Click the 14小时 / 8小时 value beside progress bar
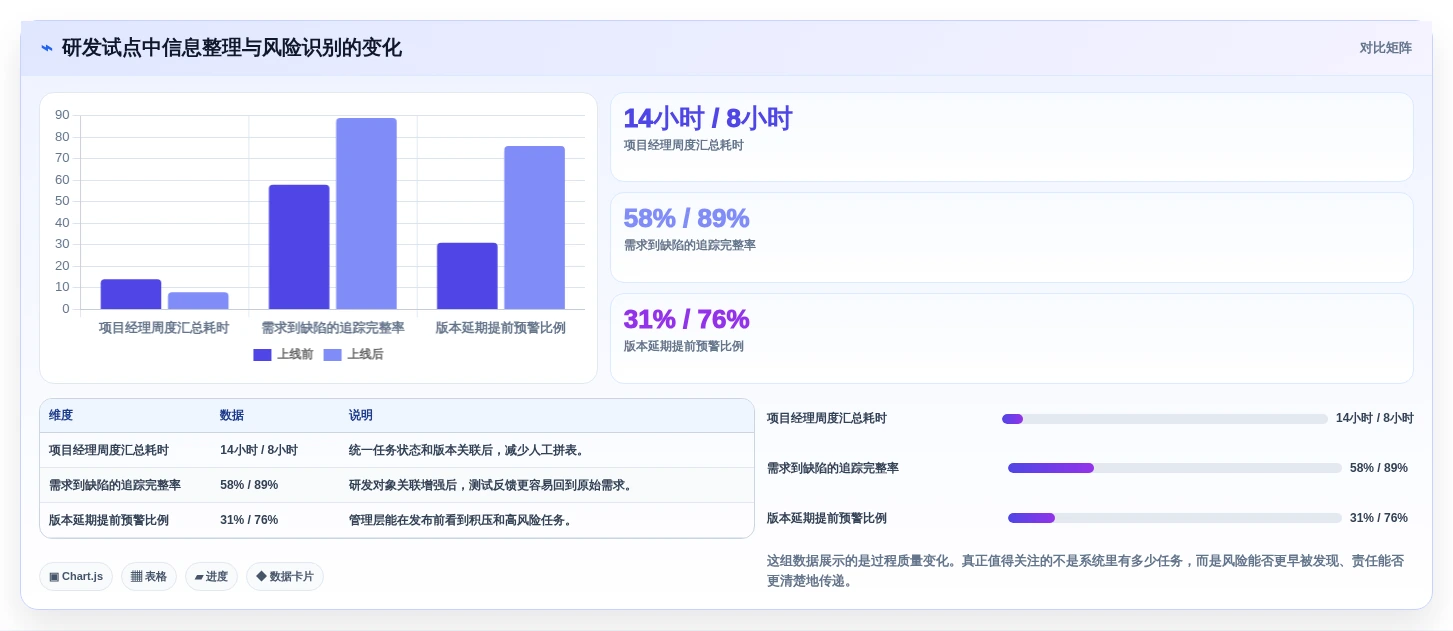This screenshot has width=1453, height=631. tap(1375, 419)
